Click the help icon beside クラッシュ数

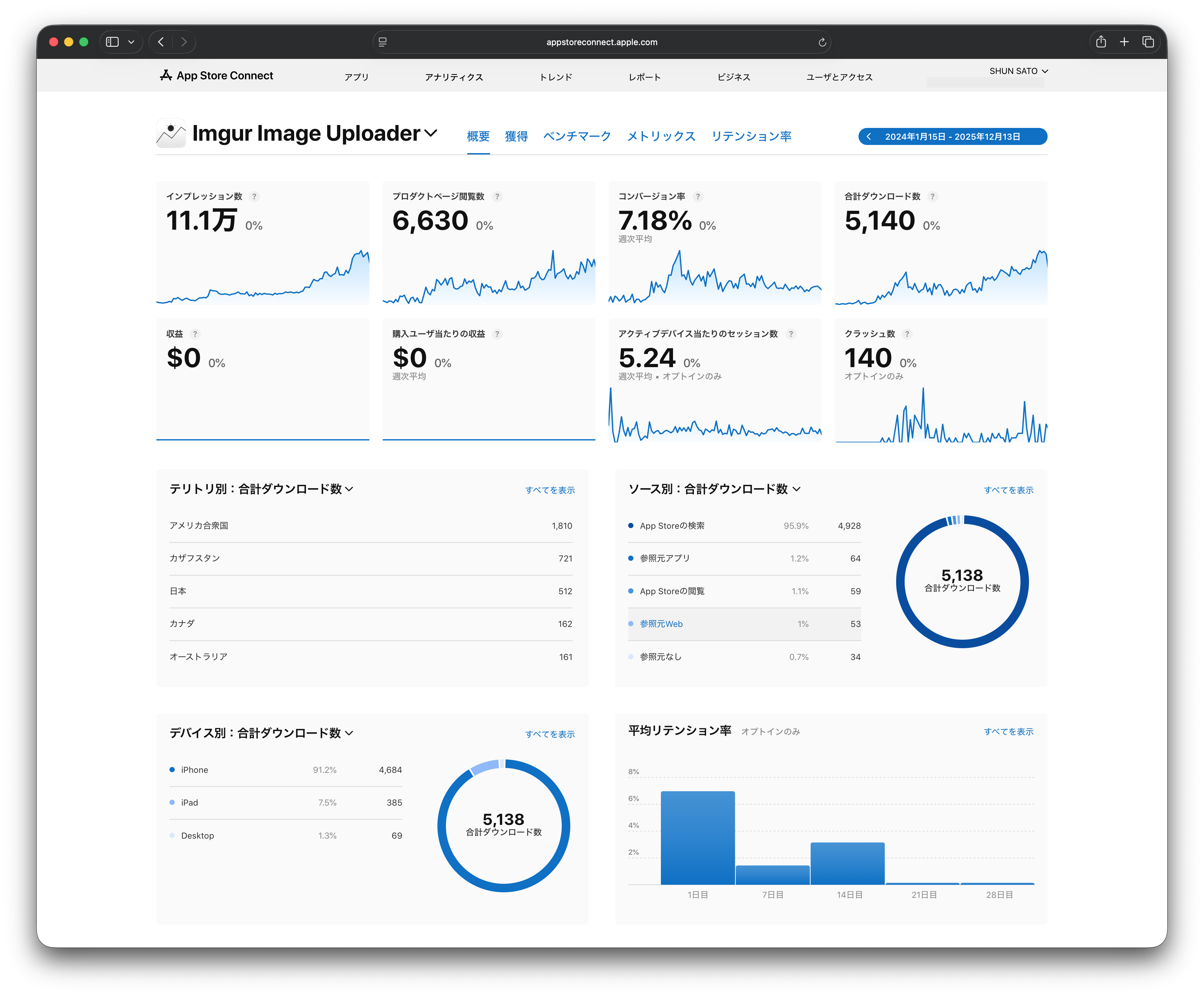(907, 334)
